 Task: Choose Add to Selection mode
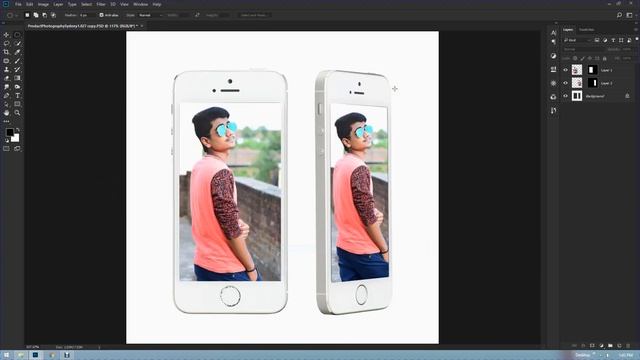click(36, 15)
